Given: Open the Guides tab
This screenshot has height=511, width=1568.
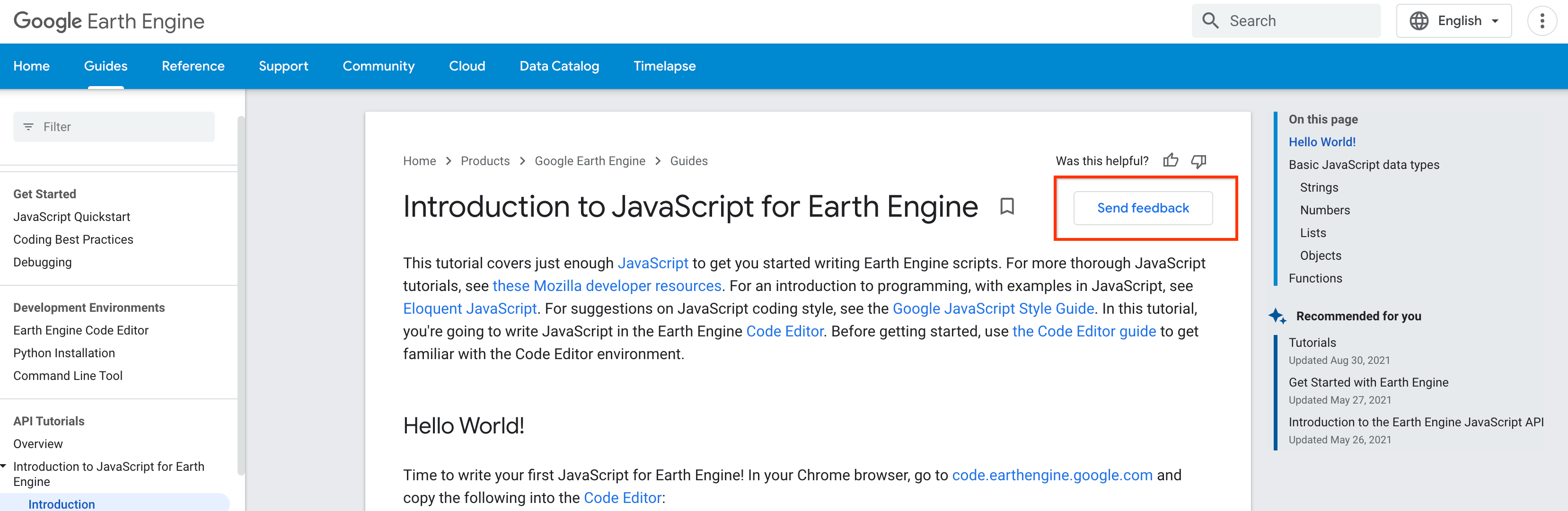Looking at the screenshot, I should point(106,66).
